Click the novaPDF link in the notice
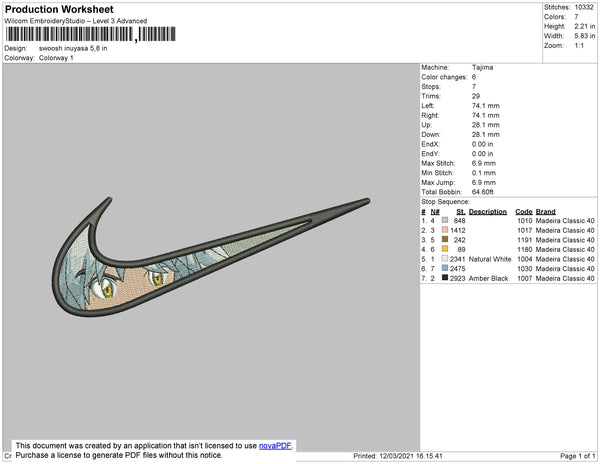 point(275,446)
